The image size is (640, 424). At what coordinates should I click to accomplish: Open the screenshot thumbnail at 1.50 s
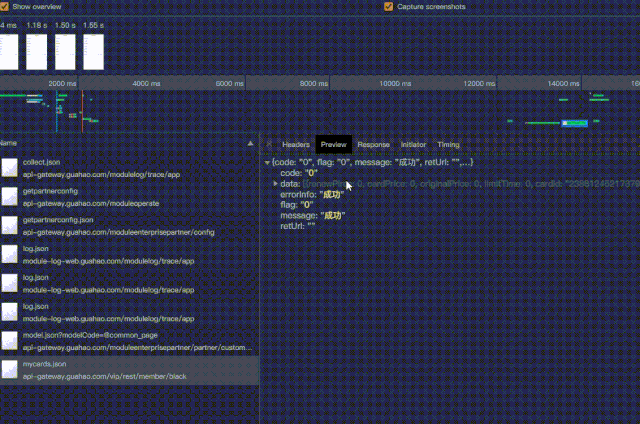pos(65,52)
